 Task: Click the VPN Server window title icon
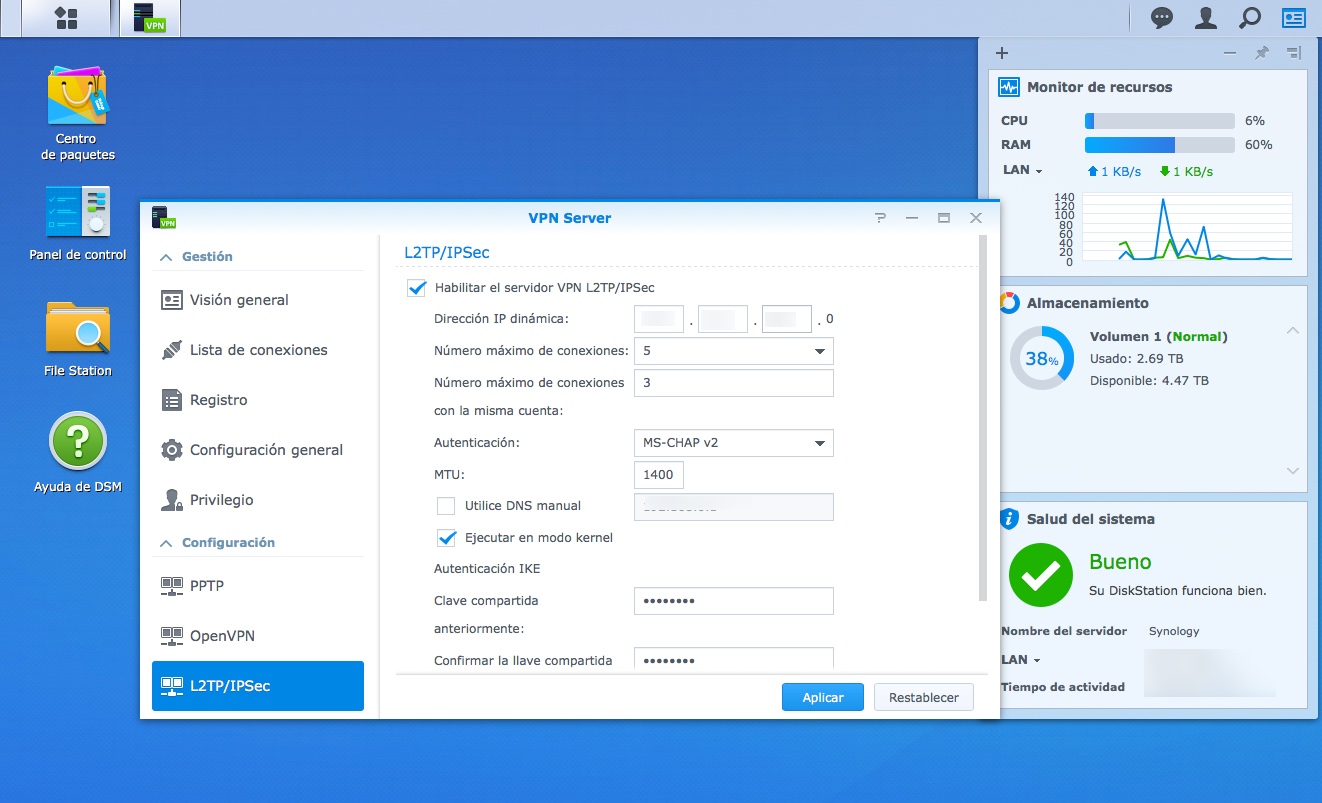[163, 217]
